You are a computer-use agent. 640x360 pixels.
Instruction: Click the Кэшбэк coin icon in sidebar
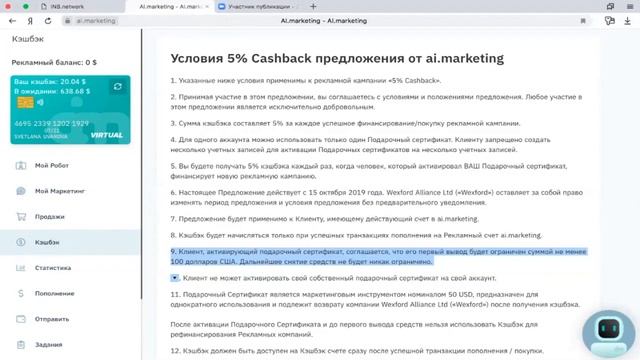21,242
